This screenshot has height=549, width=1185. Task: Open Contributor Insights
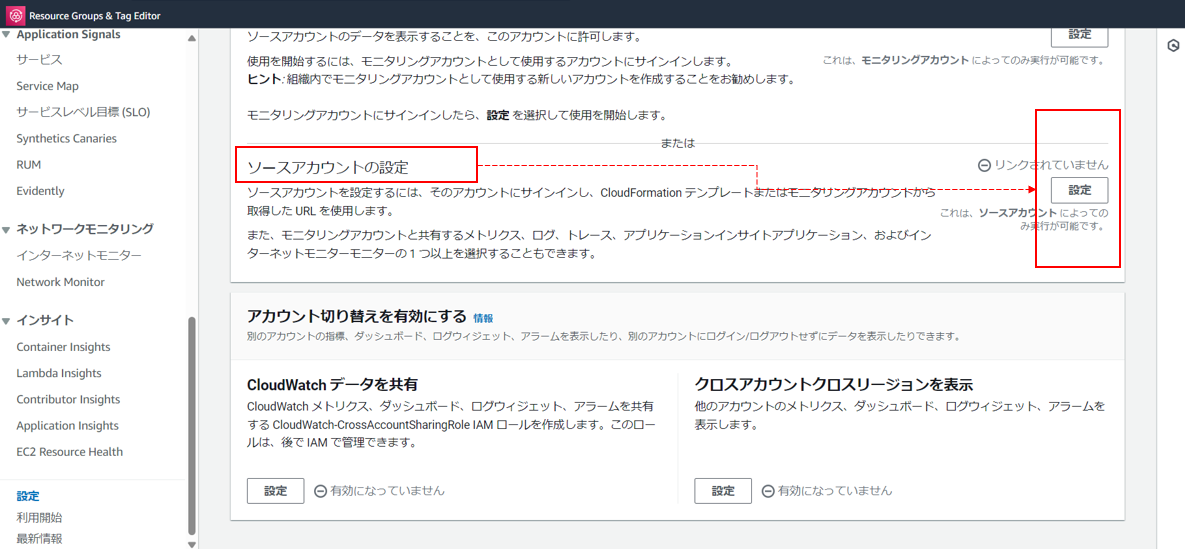(x=68, y=399)
